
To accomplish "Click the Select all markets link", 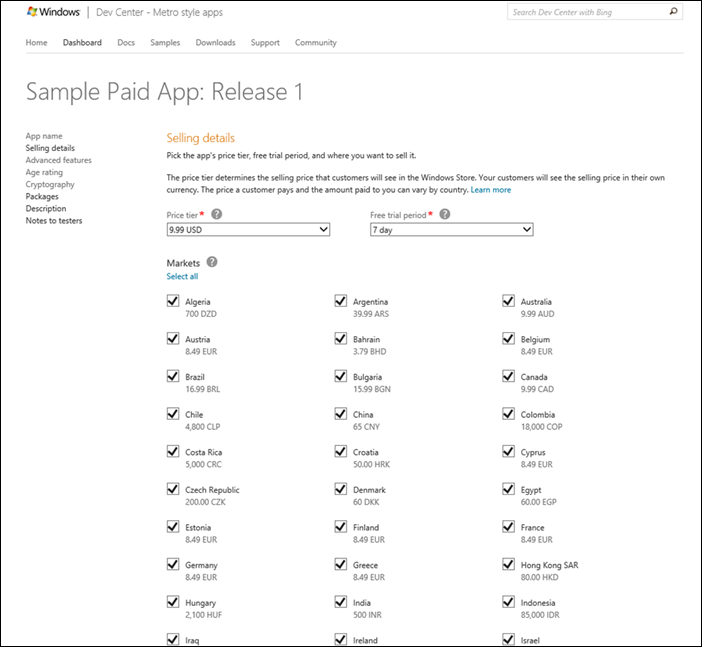I will click(x=182, y=277).
